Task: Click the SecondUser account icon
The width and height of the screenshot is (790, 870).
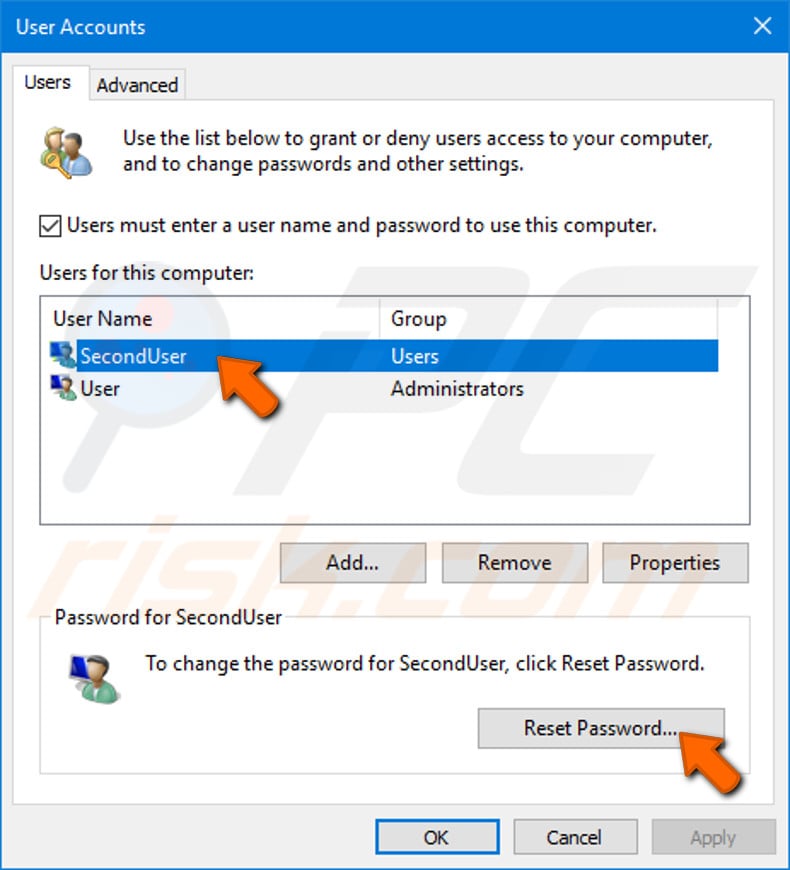Action: pos(62,356)
